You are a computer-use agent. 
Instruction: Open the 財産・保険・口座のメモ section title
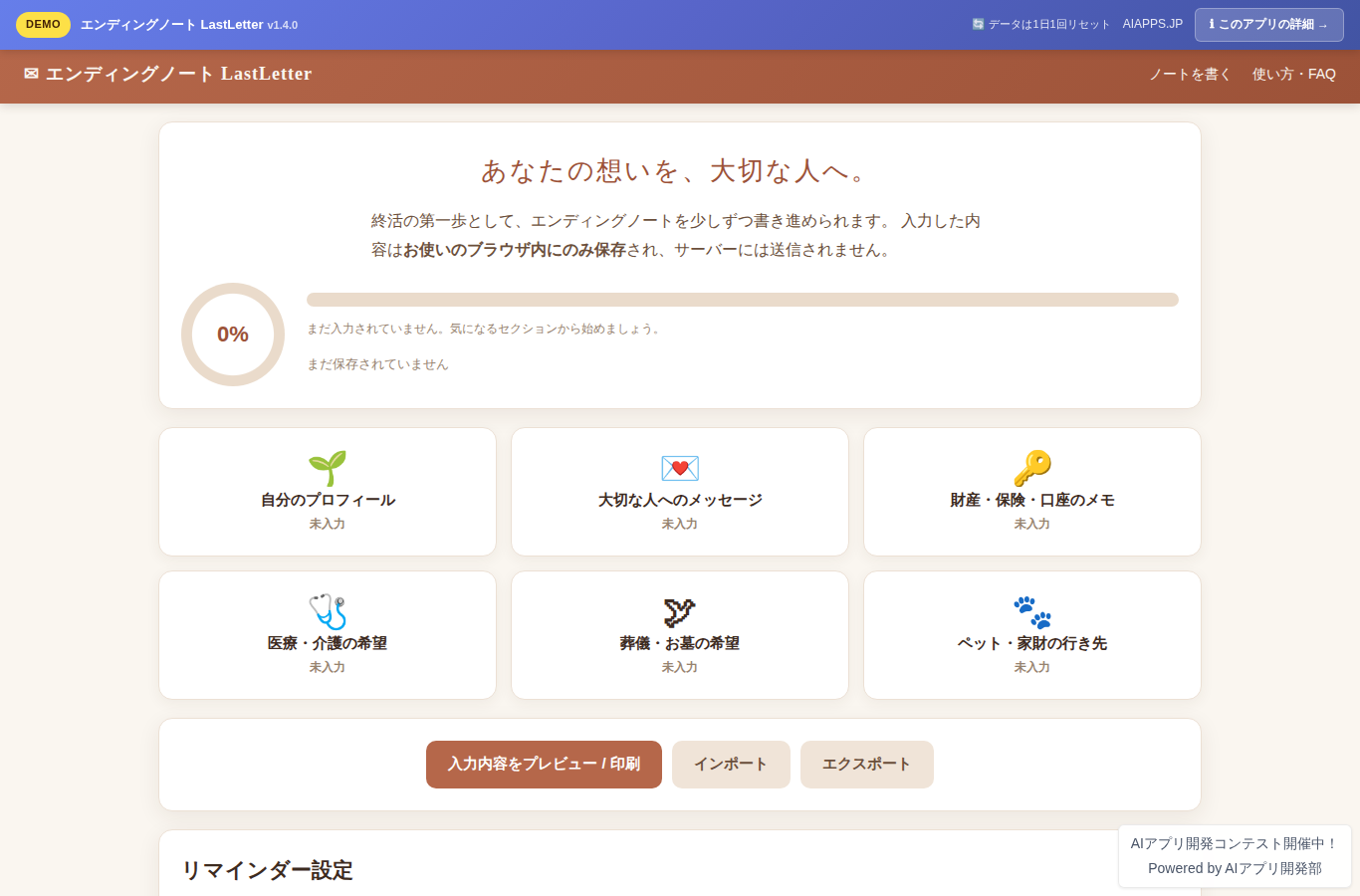(1032, 500)
